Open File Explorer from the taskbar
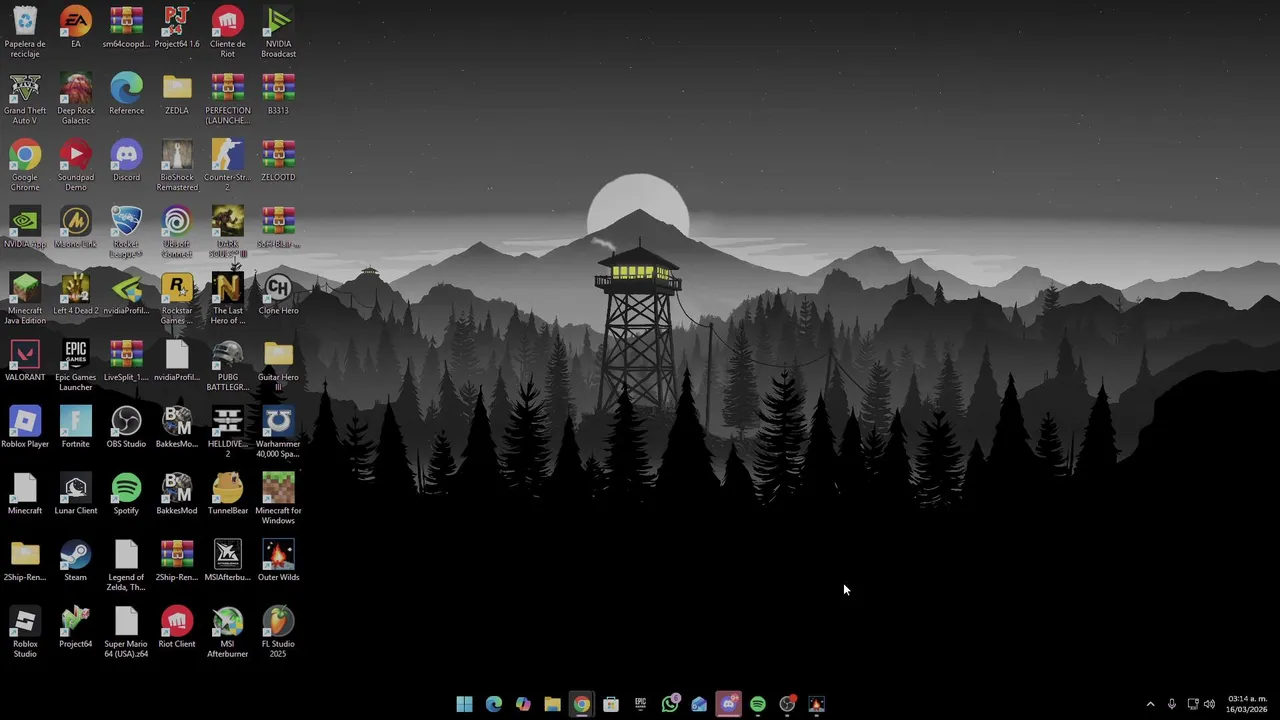Image resolution: width=1280 pixels, height=720 pixels. pos(552,704)
